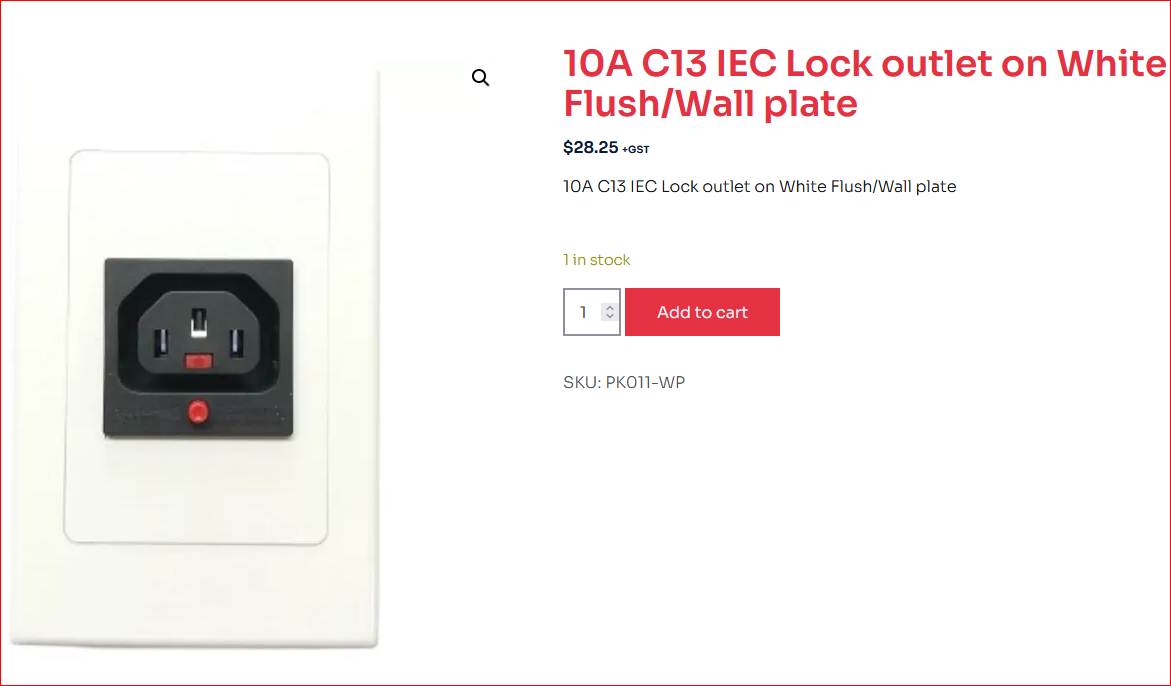Decrease quantity with the down arrow
1171x686 pixels.
(610, 318)
